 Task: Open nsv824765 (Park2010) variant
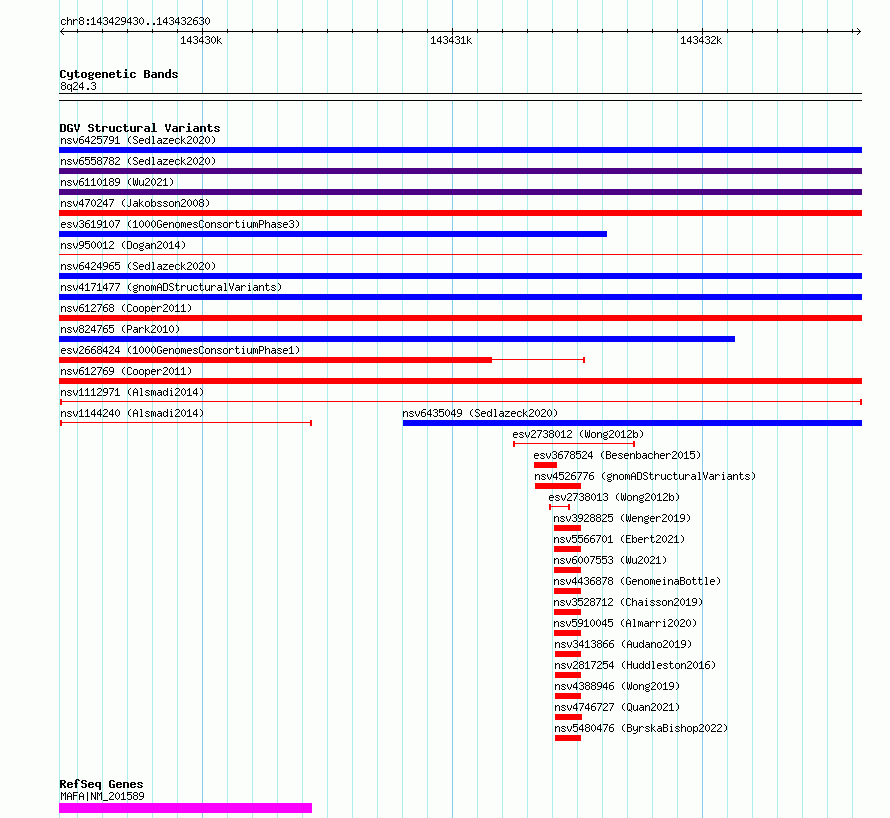[x=120, y=329]
